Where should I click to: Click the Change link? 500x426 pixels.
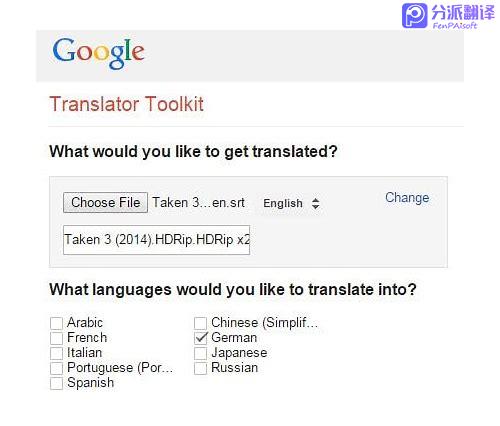(407, 198)
